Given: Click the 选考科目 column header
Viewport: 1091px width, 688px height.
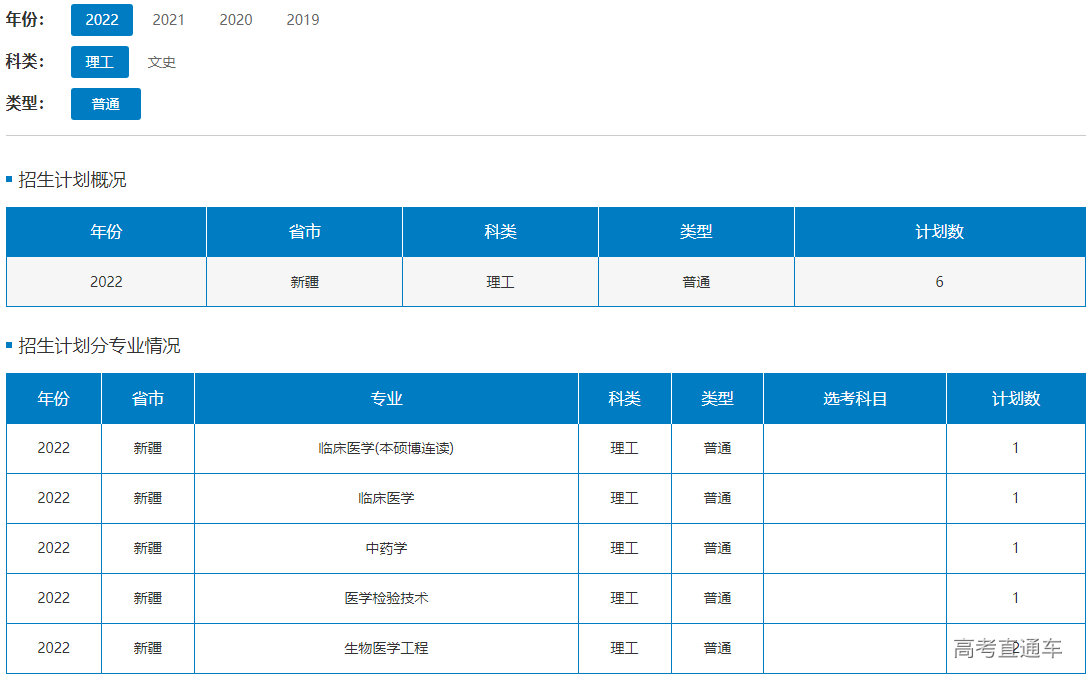Looking at the screenshot, I should (x=854, y=398).
